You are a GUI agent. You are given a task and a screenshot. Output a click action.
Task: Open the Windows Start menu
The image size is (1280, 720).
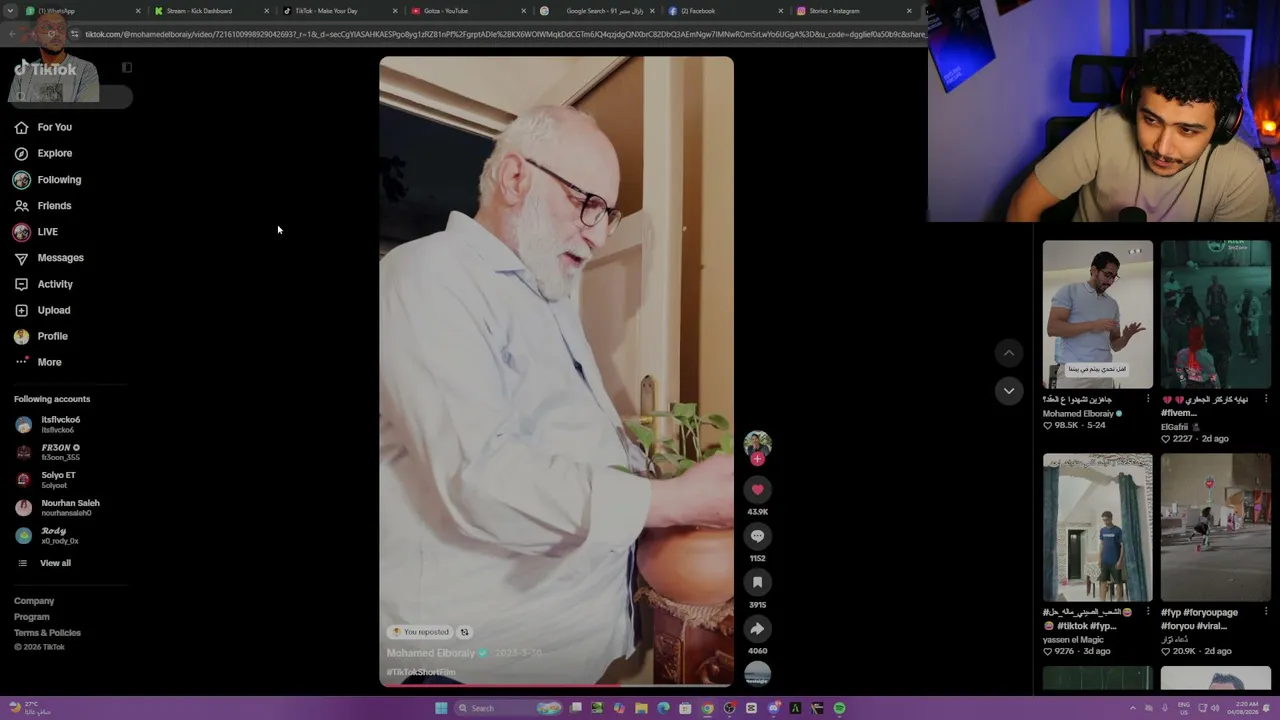441,708
